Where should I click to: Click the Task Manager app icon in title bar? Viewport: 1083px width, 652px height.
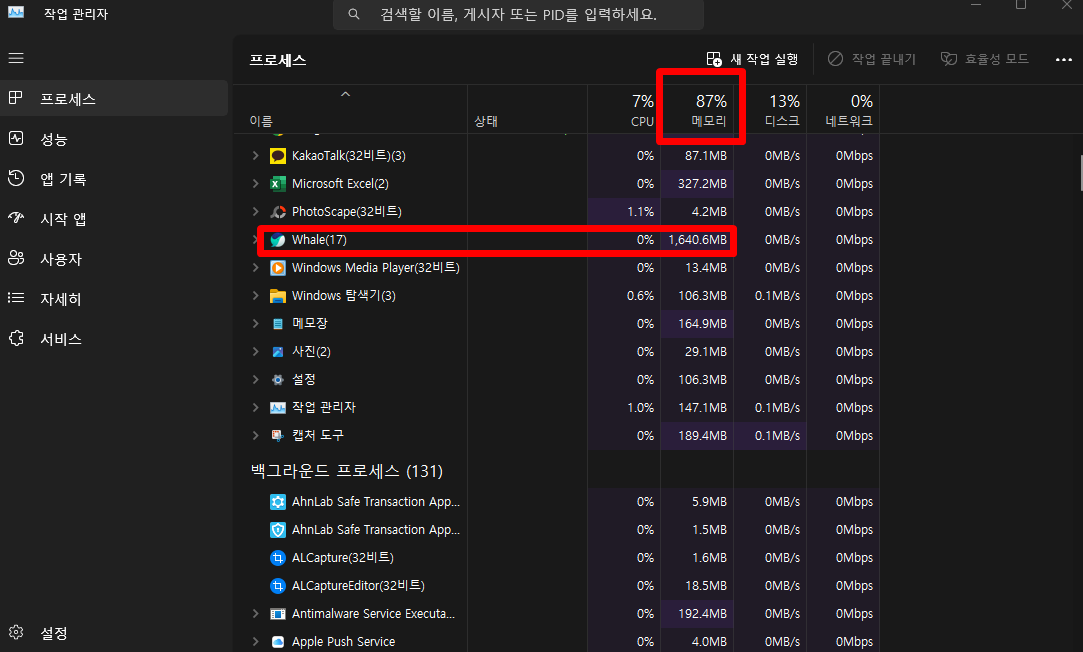pyautogui.click(x=16, y=12)
